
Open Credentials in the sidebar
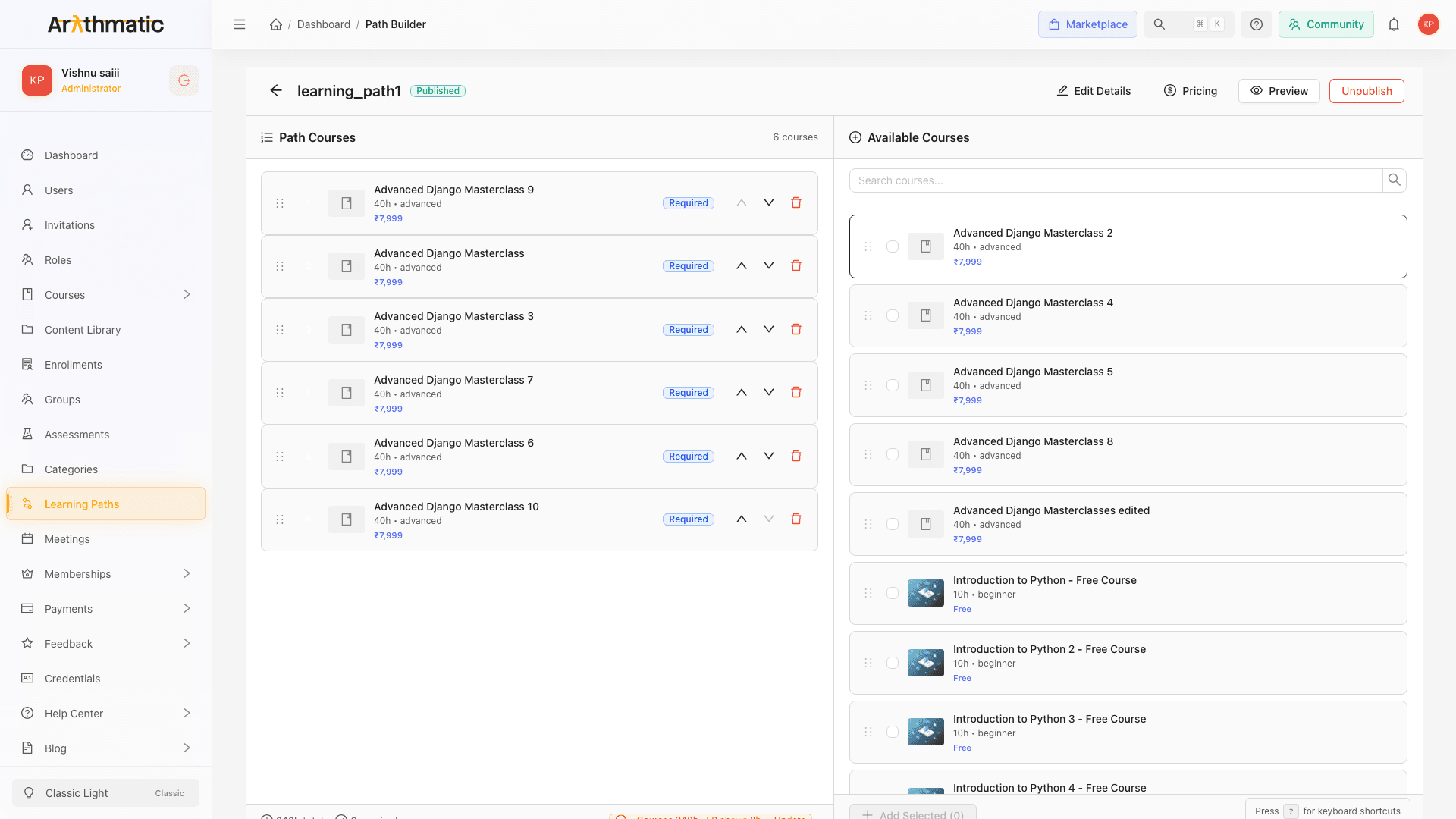click(105, 679)
